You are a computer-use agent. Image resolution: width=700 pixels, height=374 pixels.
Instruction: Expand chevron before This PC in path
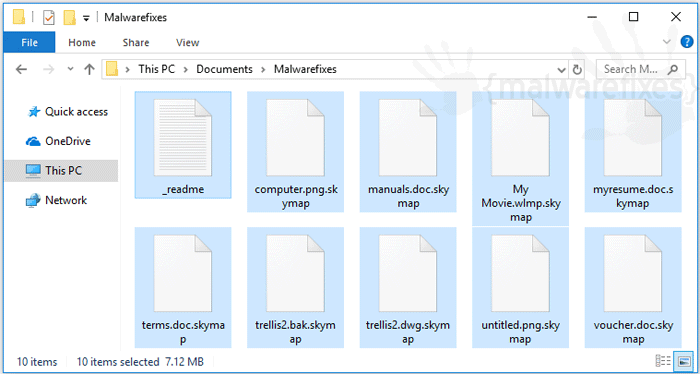[x=128, y=70]
